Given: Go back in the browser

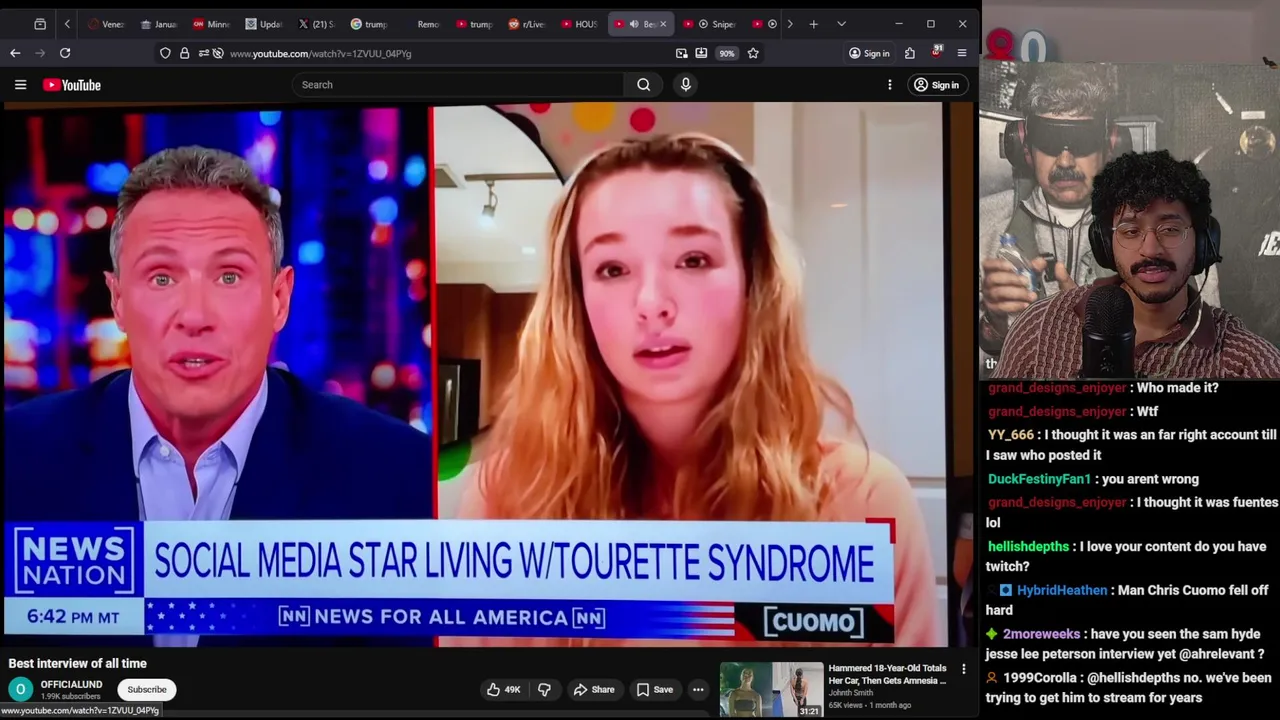Looking at the screenshot, I should (x=15, y=53).
